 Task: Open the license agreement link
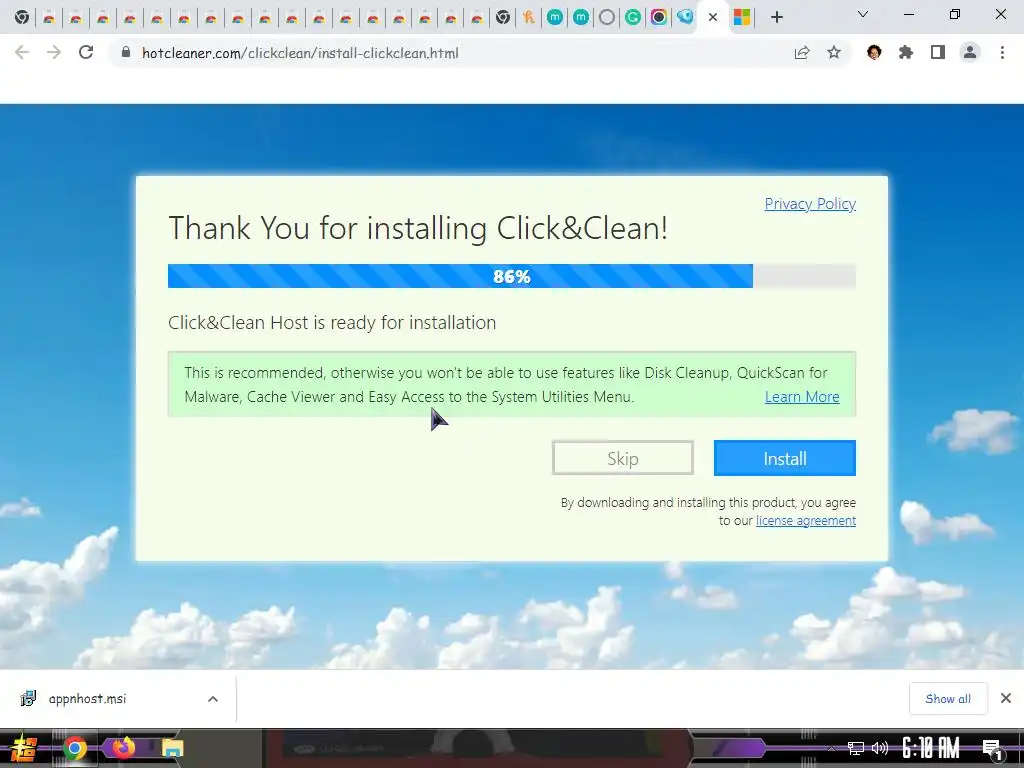805,520
